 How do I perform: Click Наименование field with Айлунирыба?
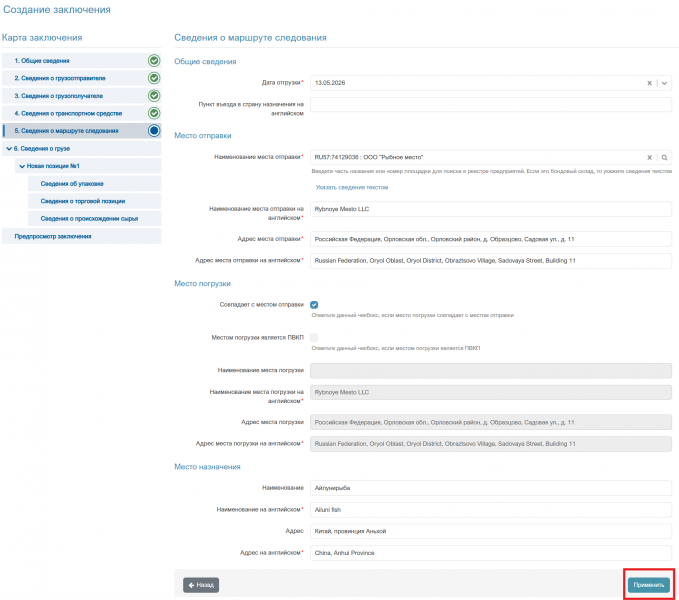(491, 488)
